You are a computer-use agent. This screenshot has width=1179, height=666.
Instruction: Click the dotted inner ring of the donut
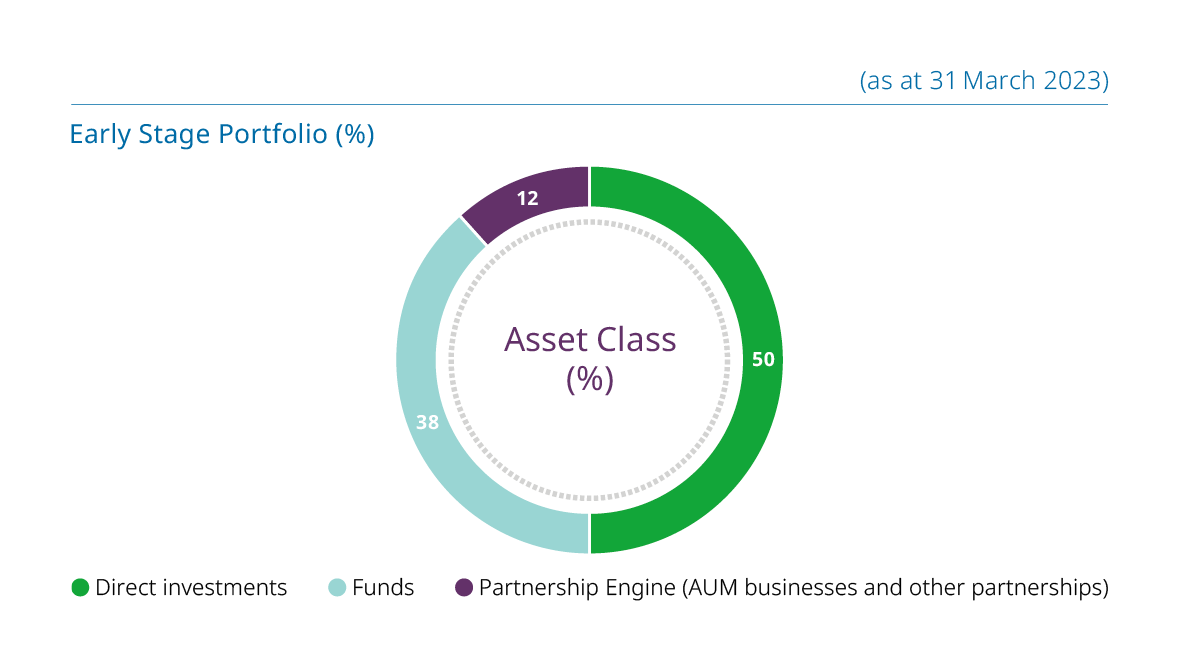726,359
